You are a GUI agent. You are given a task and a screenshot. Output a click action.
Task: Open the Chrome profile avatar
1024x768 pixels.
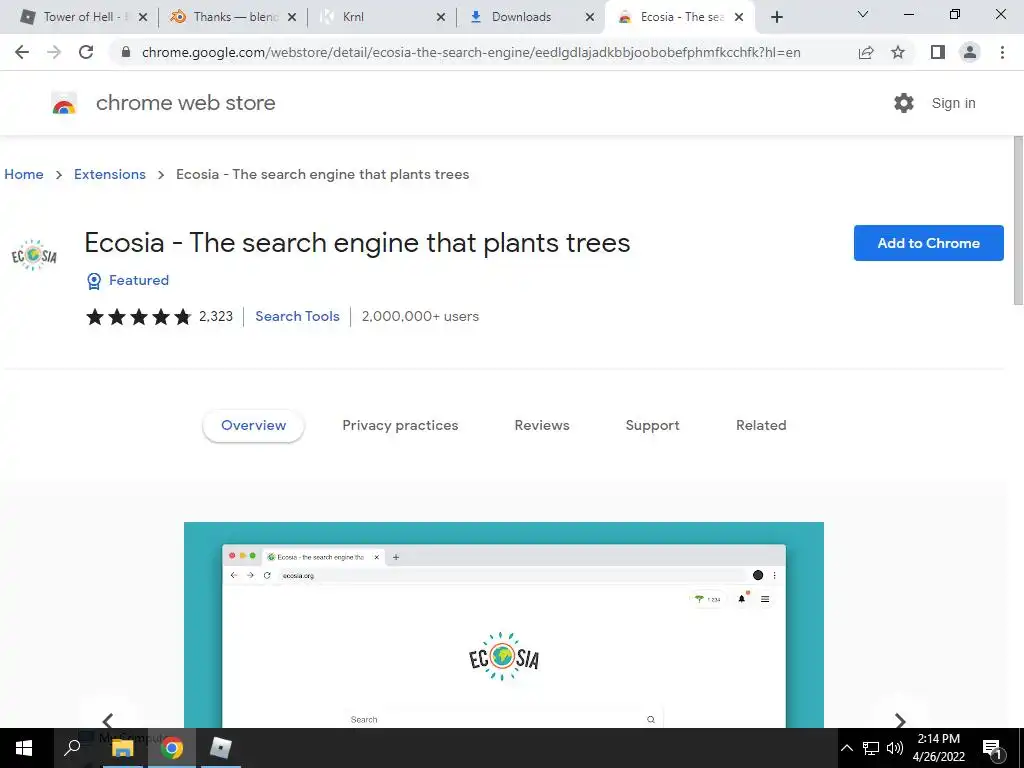(x=970, y=52)
